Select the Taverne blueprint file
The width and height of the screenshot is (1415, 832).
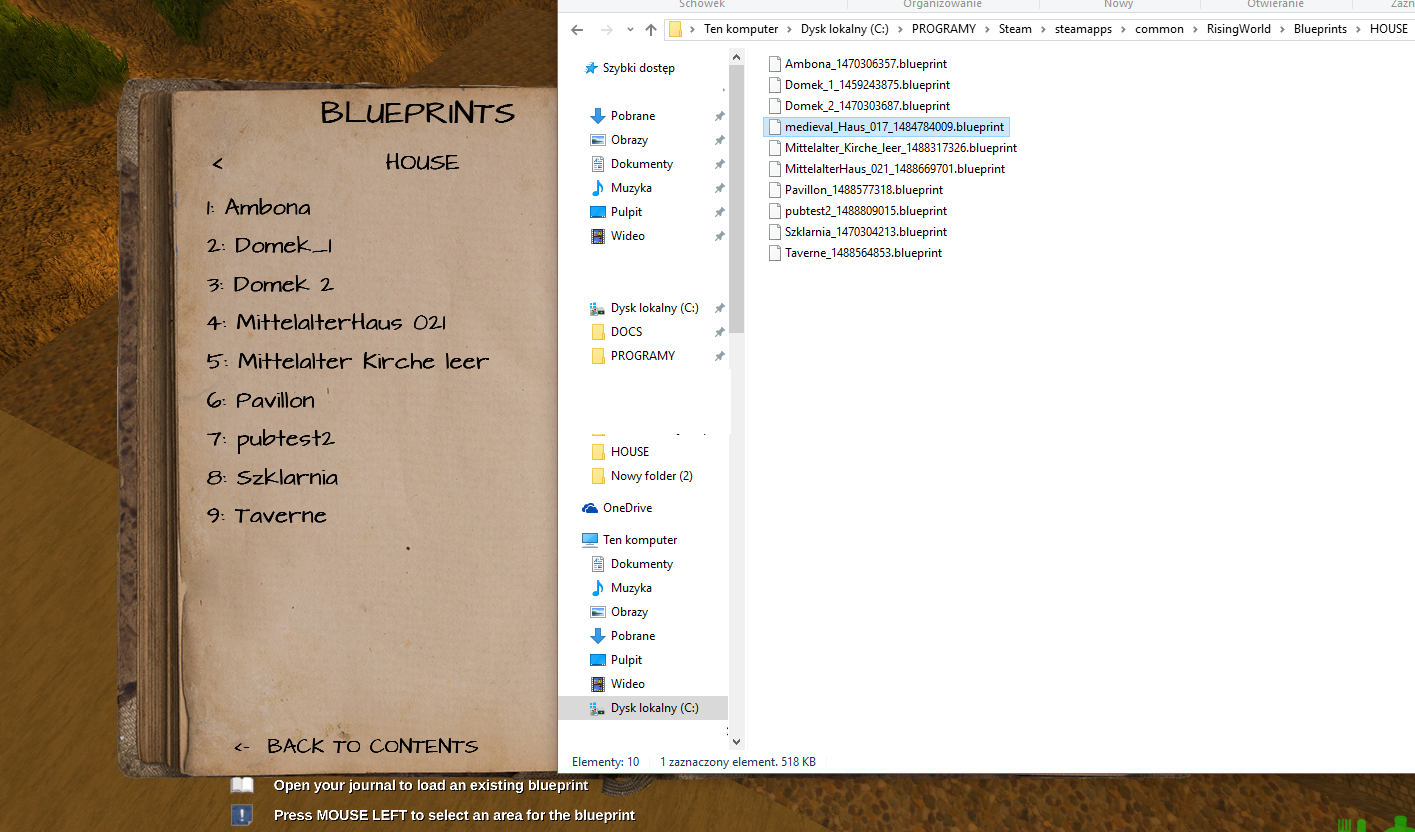pyautogui.click(x=862, y=253)
